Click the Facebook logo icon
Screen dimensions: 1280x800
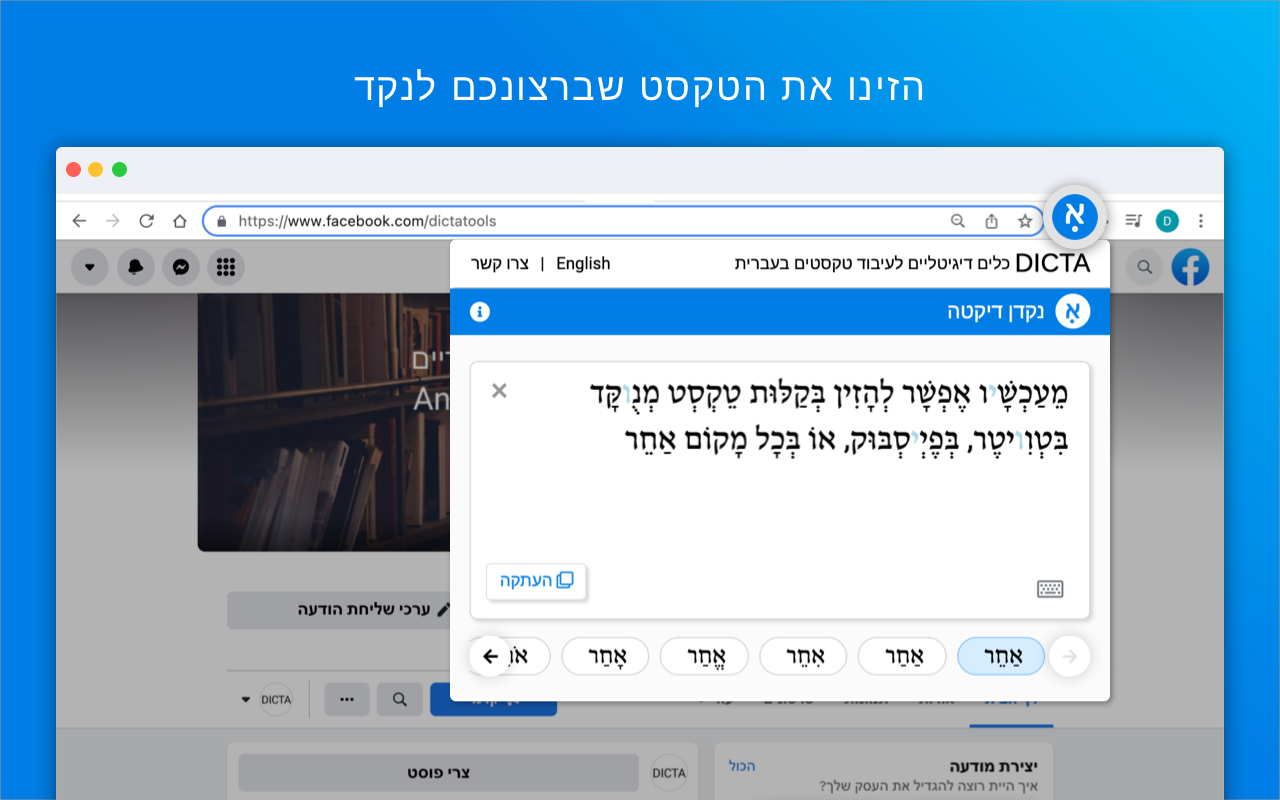pos(1190,267)
